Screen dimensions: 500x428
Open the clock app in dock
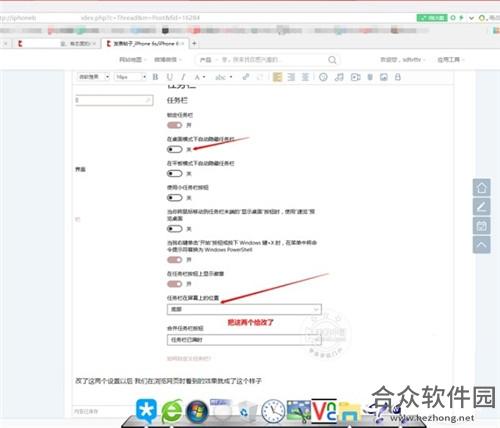pyautogui.click(x=273, y=411)
